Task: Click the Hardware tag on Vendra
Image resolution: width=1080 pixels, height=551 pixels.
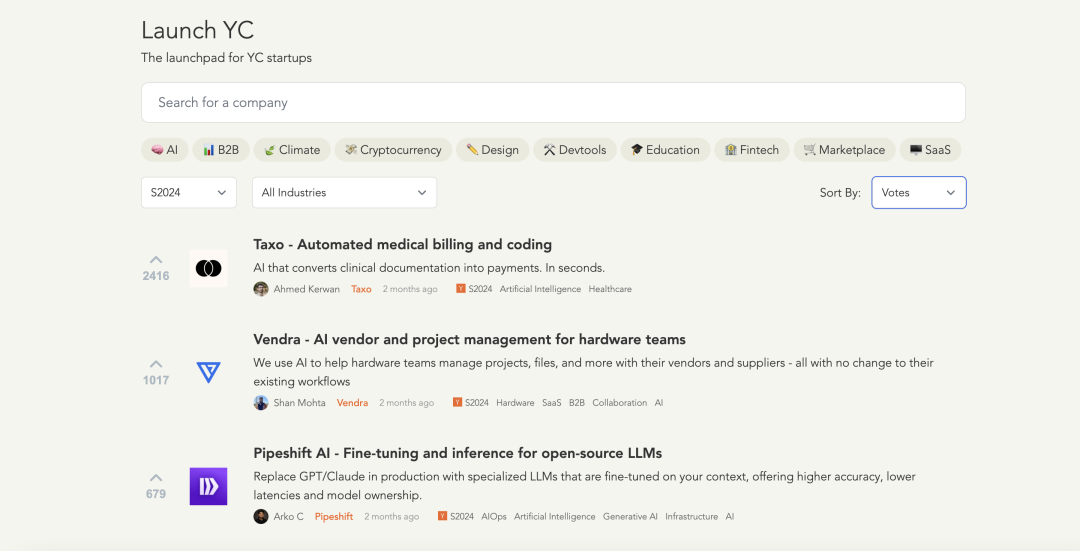Action: point(515,403)
